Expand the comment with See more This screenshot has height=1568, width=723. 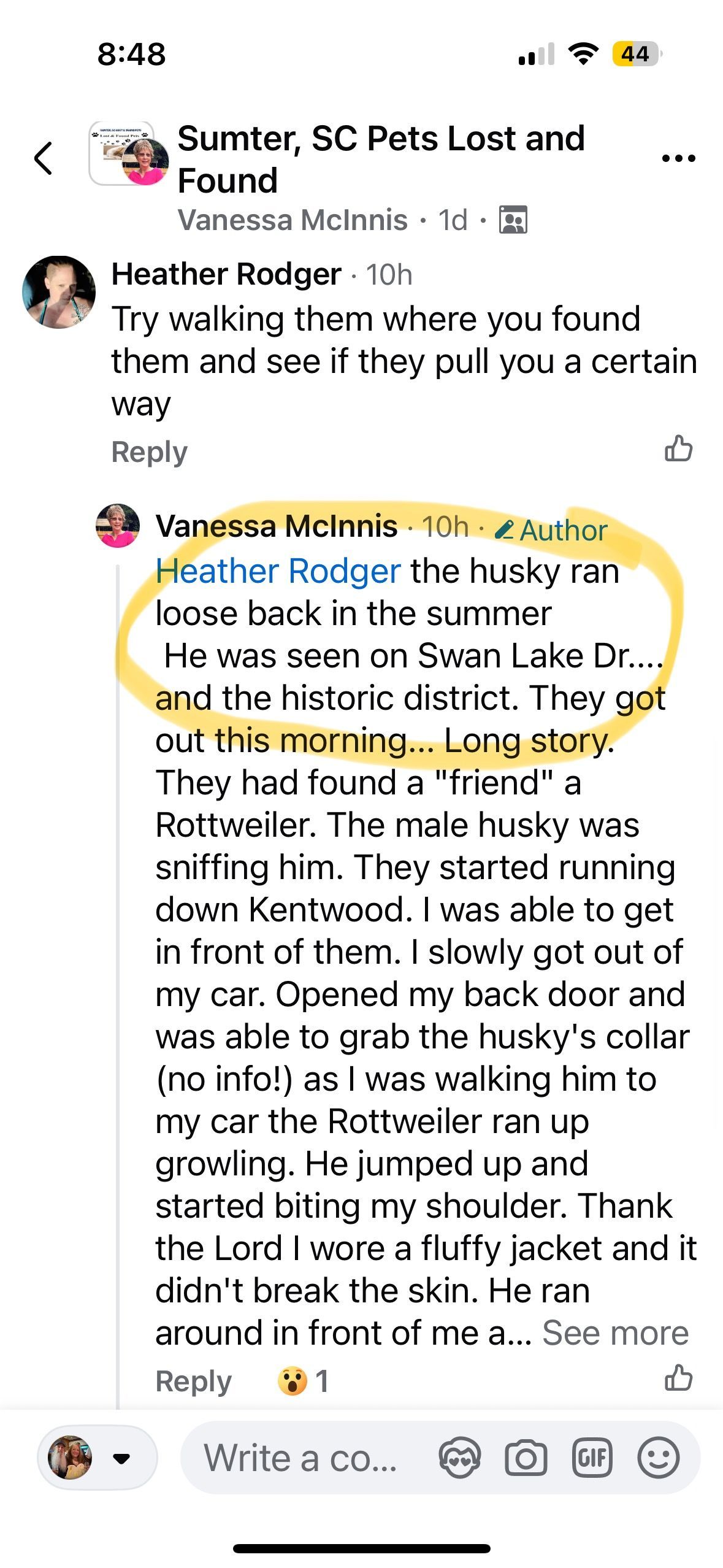[615, 1332]
